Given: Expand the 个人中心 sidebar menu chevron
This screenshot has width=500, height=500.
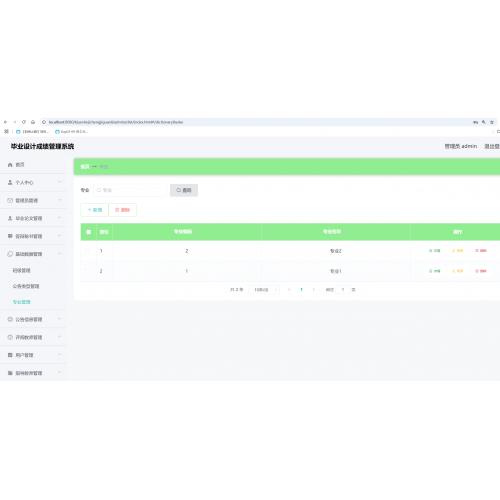Looking at the screenshot, I should (x=60, y=182).
